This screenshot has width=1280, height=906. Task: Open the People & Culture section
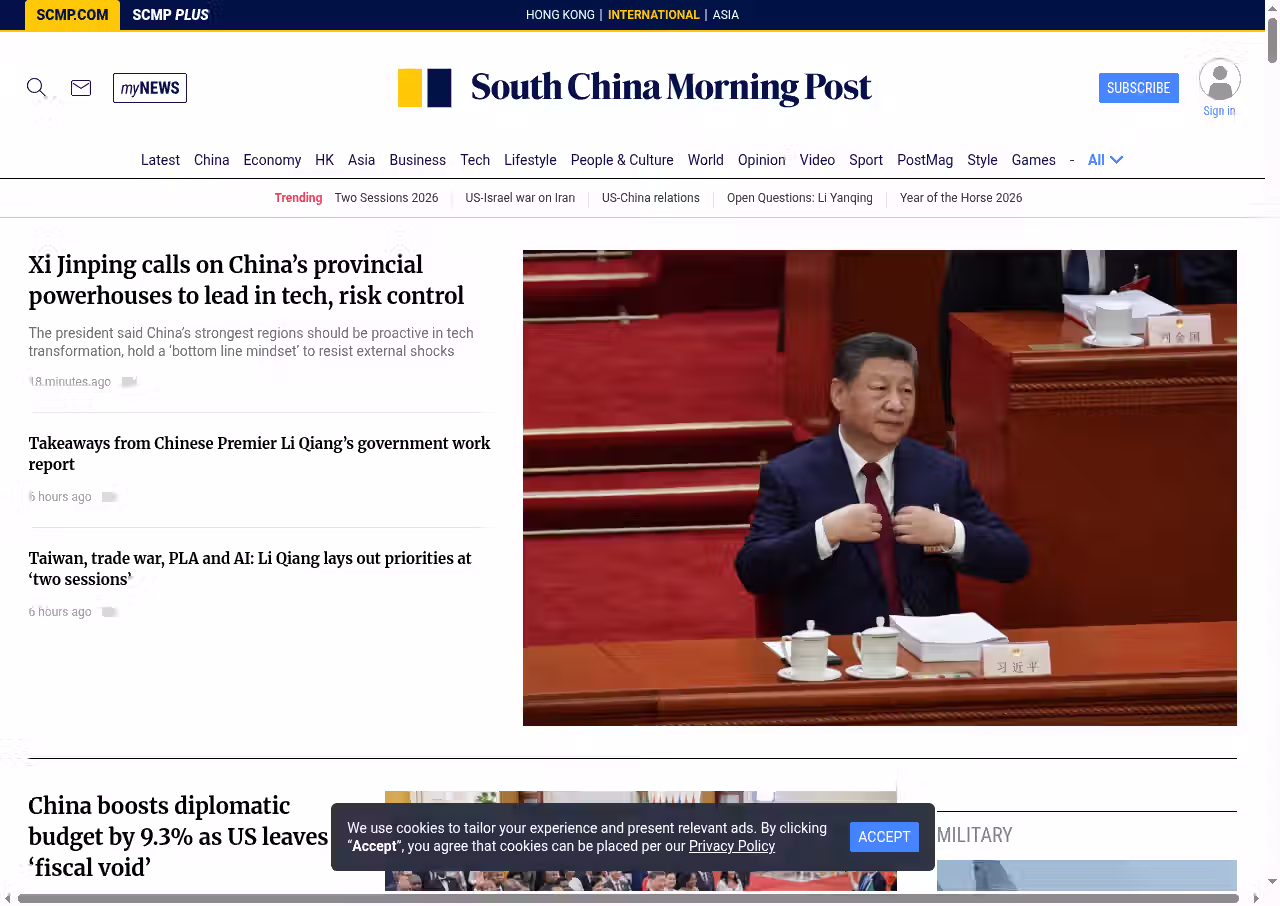click(621, 160)
